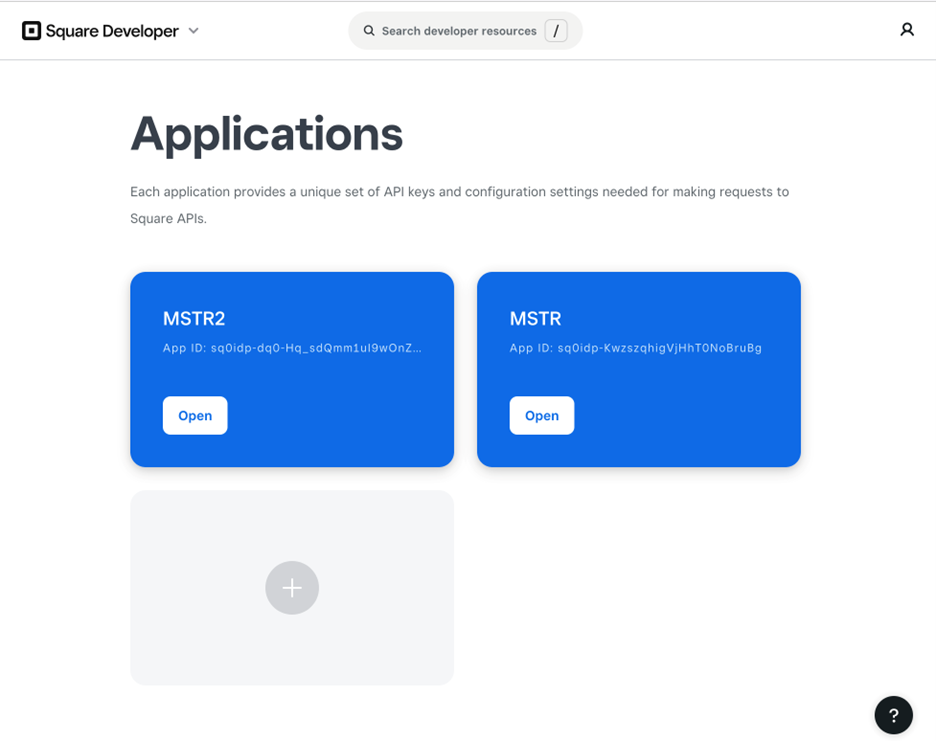This screenshot has width=936, height=741.
Task: Open the help question mark button
Action: [x=893, y=715]
